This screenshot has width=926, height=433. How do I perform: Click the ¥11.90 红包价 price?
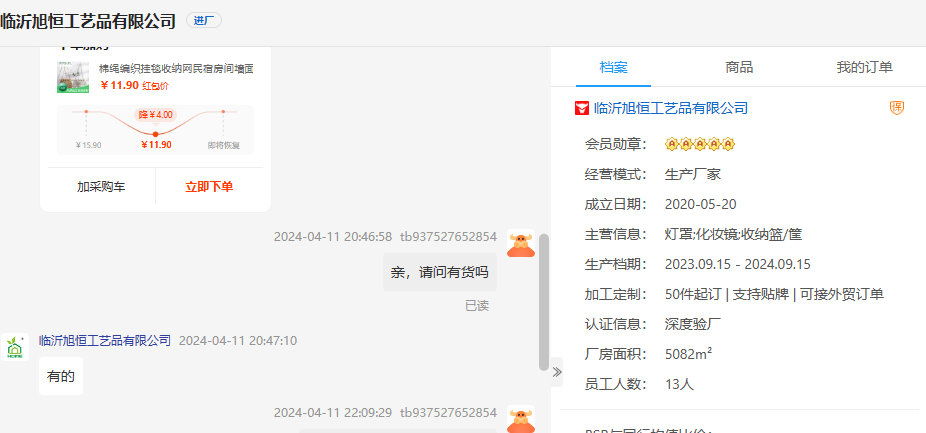coord(135,85)
